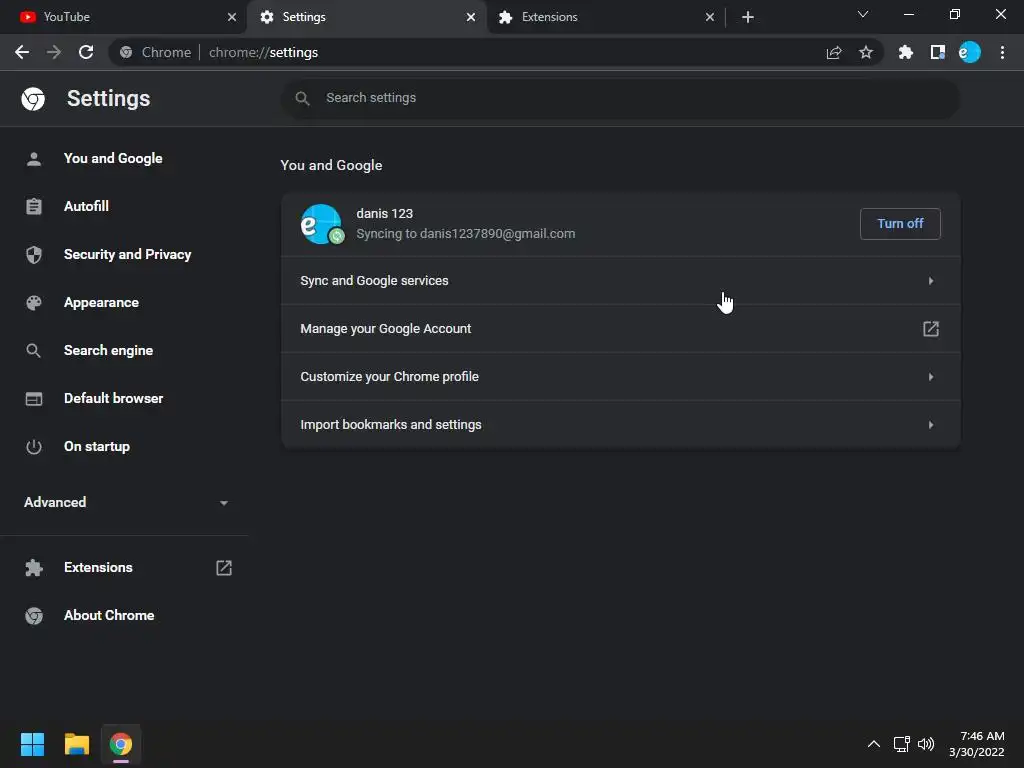Open Security and Privacy settings

pos(127,255)
